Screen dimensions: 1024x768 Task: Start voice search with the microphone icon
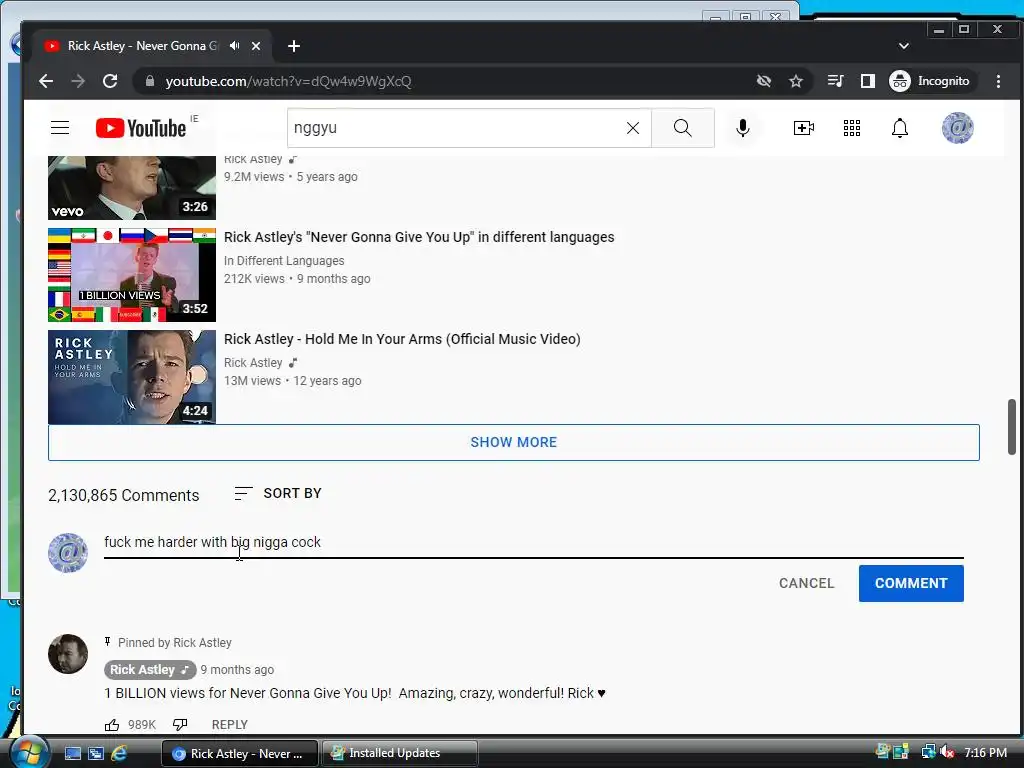(743, 128)
